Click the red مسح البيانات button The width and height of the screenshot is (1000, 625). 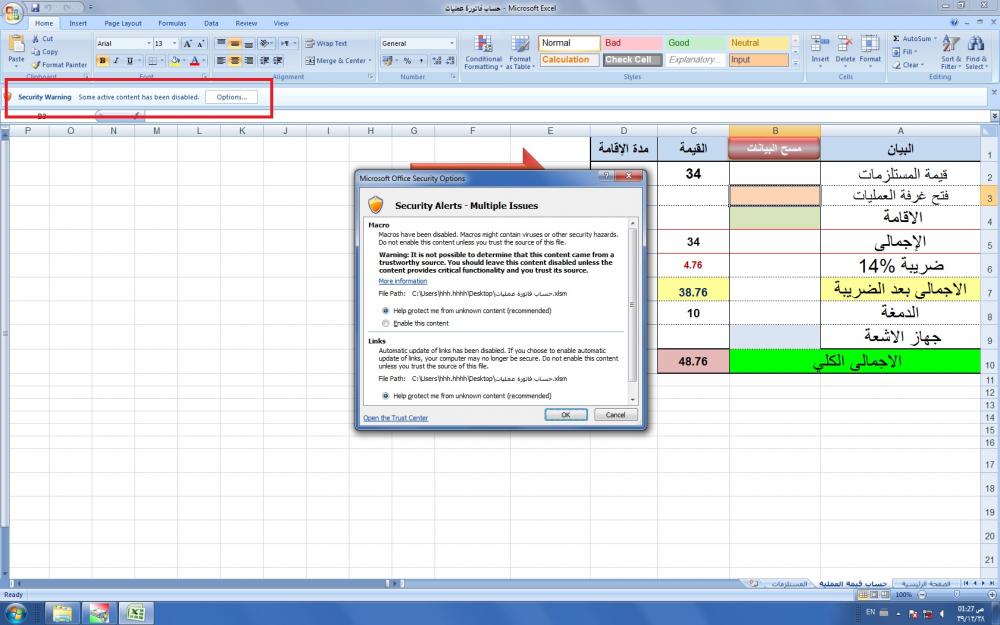(774, 149)
